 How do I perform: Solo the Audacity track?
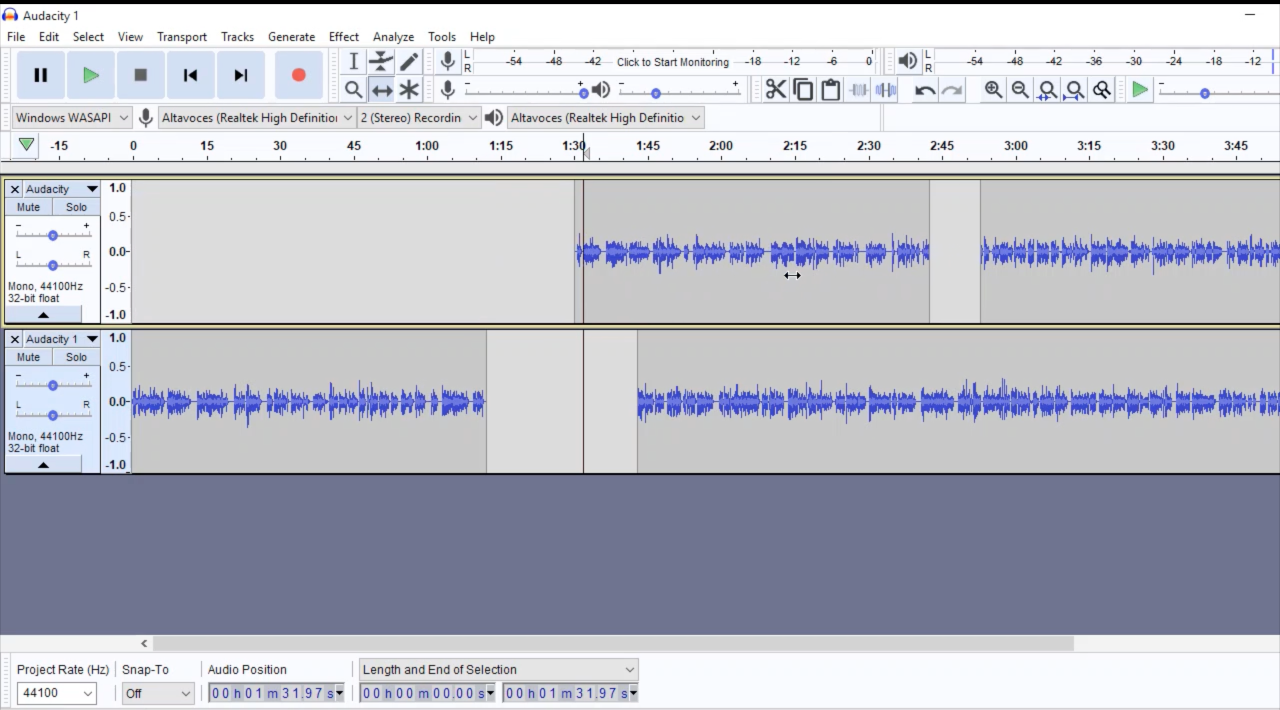(x=76, y=207)
